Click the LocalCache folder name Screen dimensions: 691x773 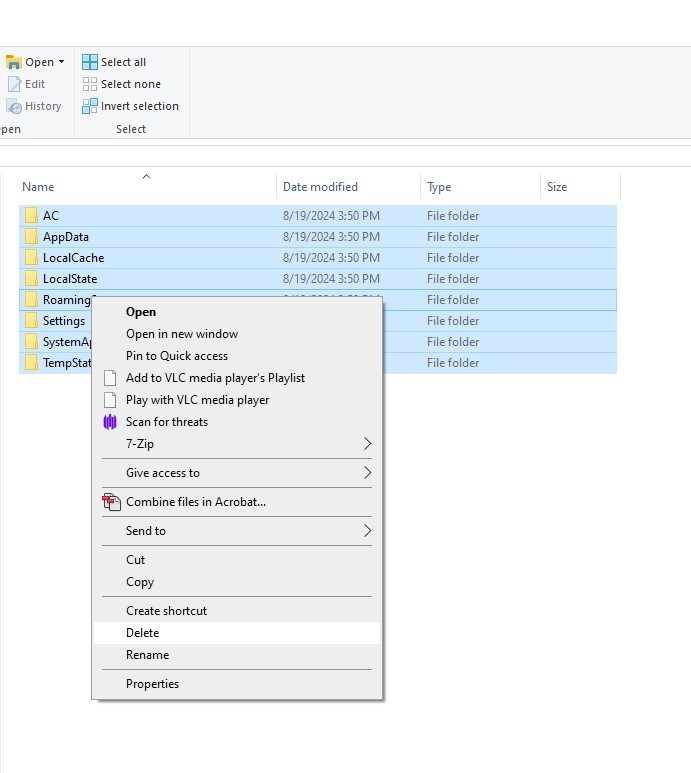(73, 258)
